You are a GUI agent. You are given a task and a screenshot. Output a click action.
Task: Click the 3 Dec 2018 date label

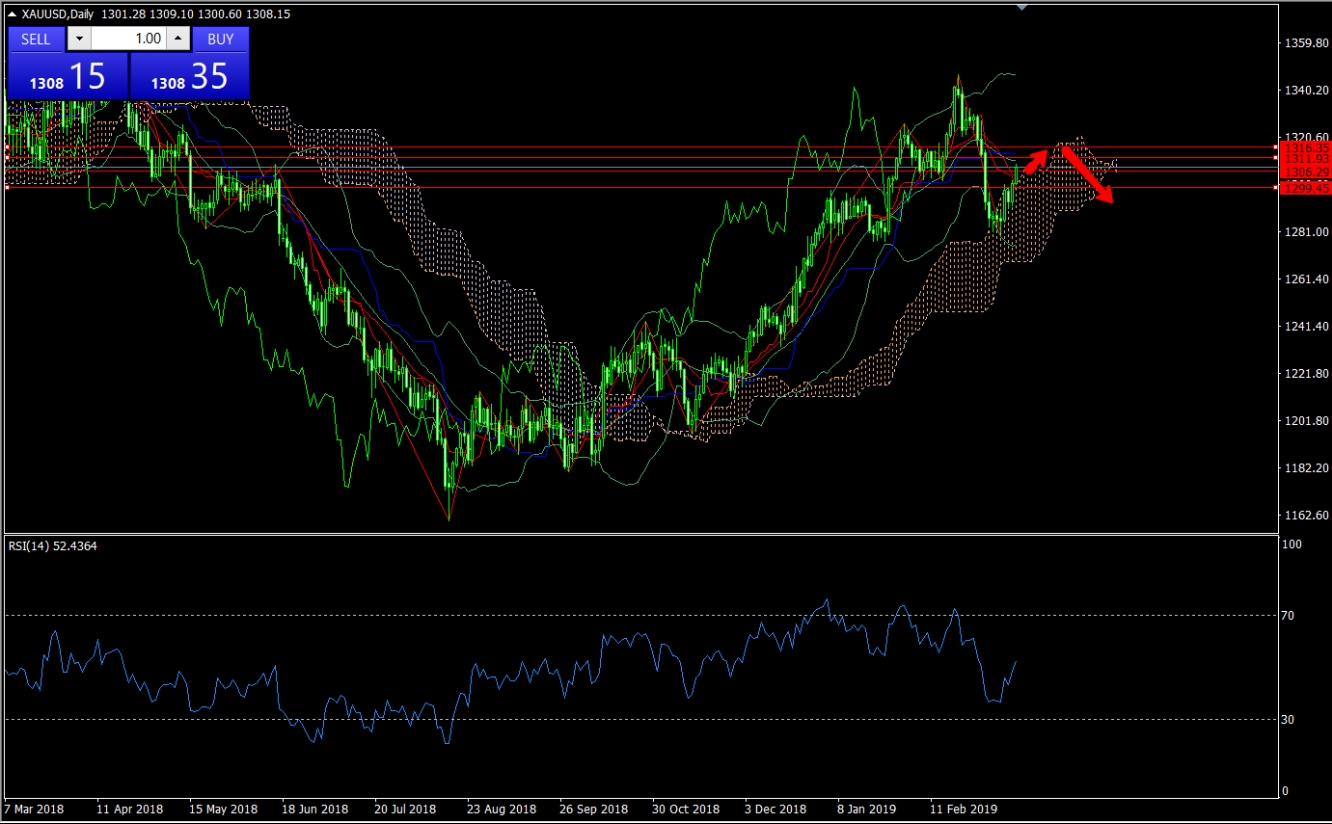pos(776,808)
